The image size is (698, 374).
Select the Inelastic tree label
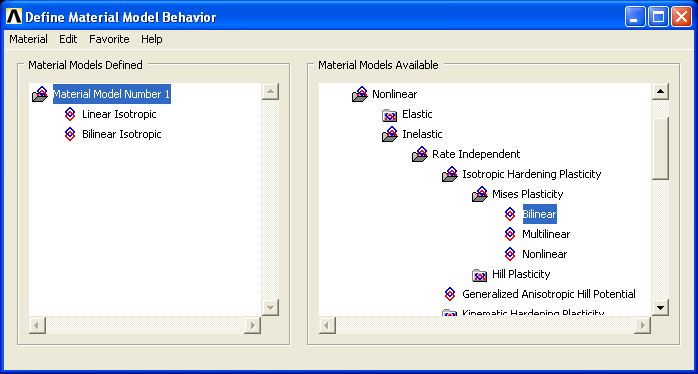tap(422, 134)
